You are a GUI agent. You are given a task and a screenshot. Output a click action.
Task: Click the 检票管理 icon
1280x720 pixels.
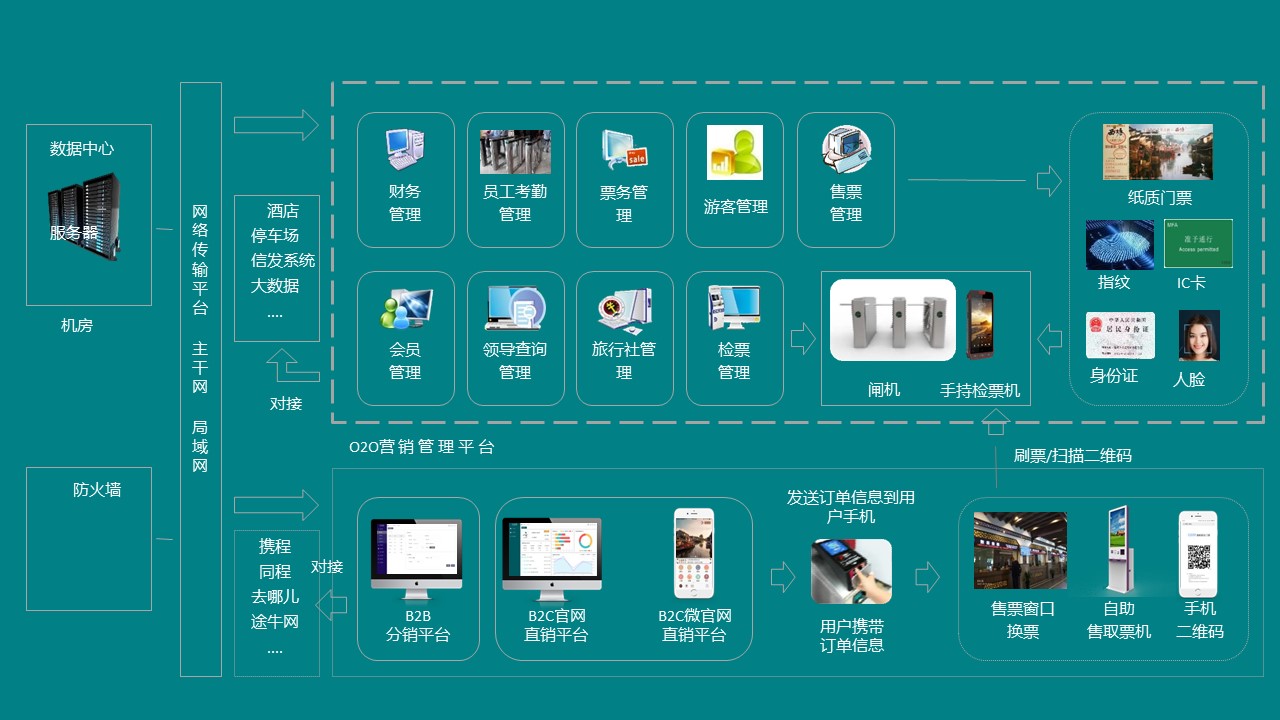click(x=734, y=308)
